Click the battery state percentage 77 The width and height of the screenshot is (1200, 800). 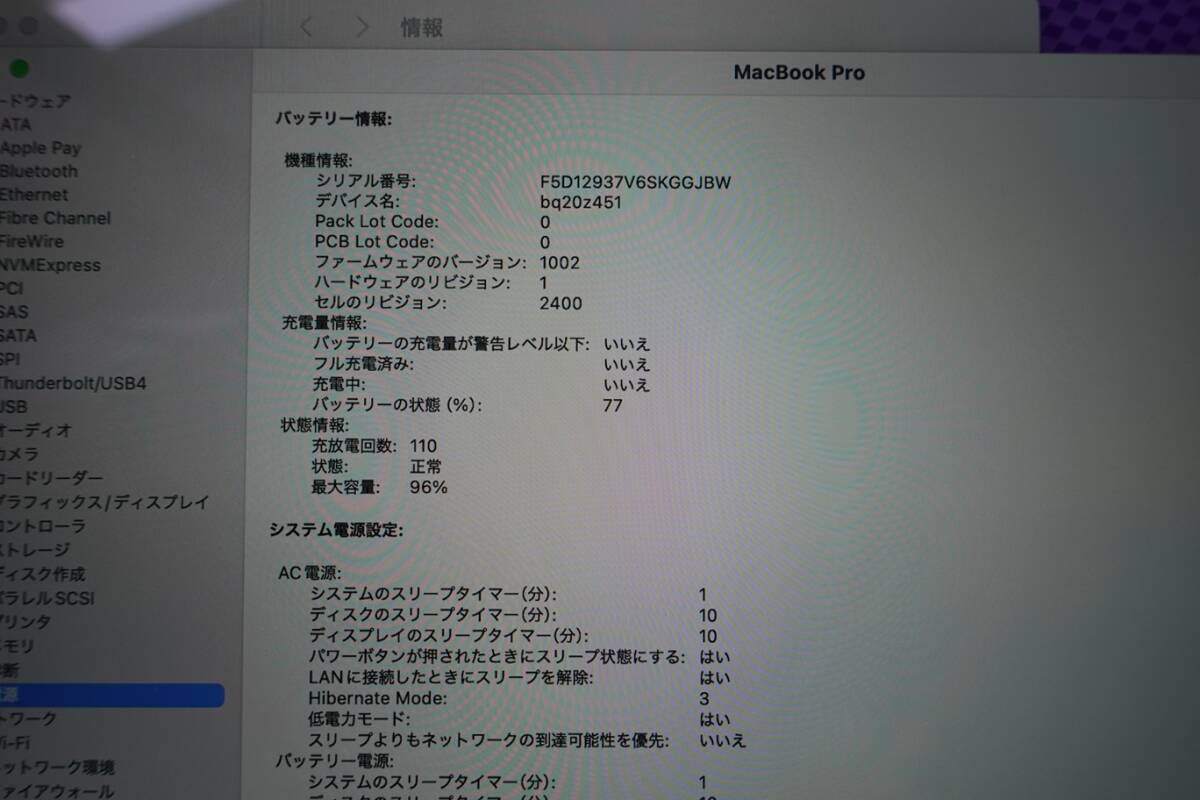(x=612, y=405)
